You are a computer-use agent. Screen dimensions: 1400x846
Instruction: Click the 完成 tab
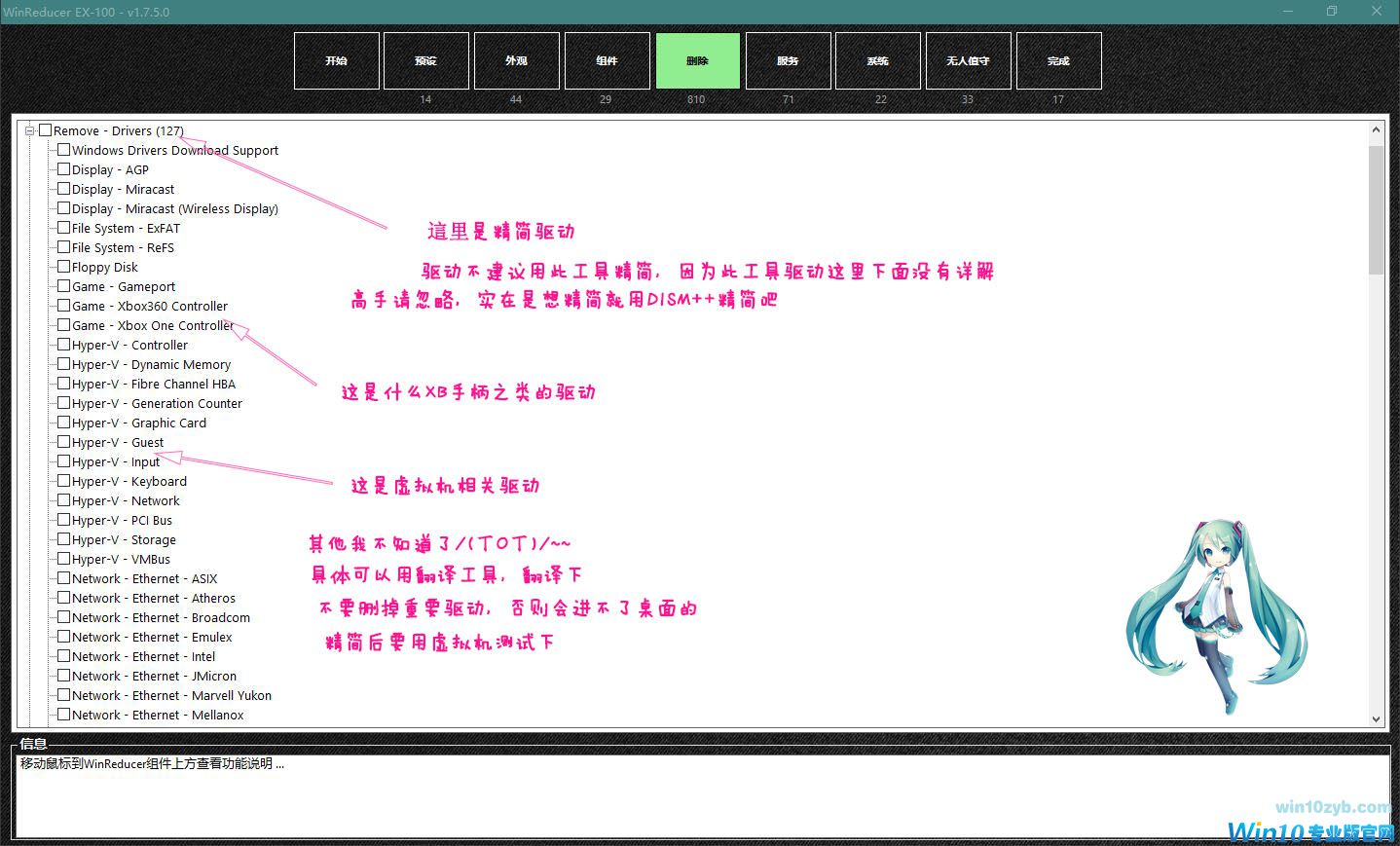click(1058, 60)
